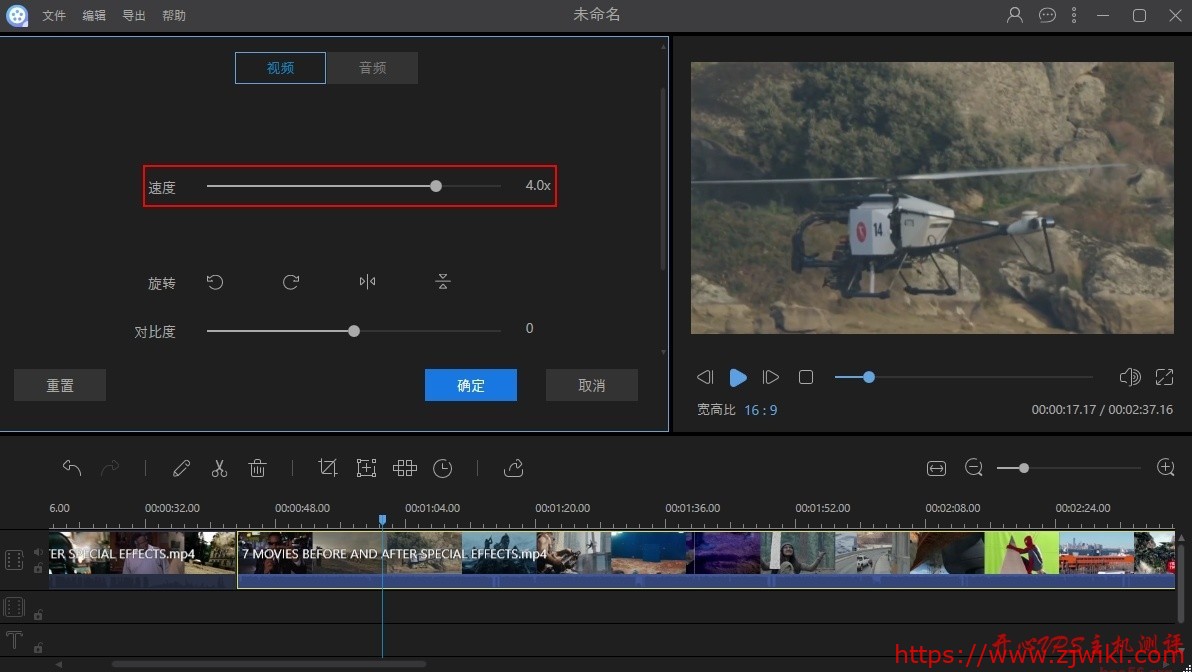1192x672 pixels.
Task: Open the Mosaic effect tool
Action: point(404,467)
